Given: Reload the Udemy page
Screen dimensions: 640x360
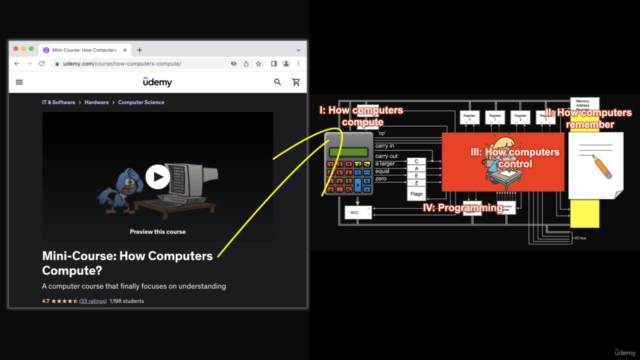Looking at the screenshot, I should [42, 64].
